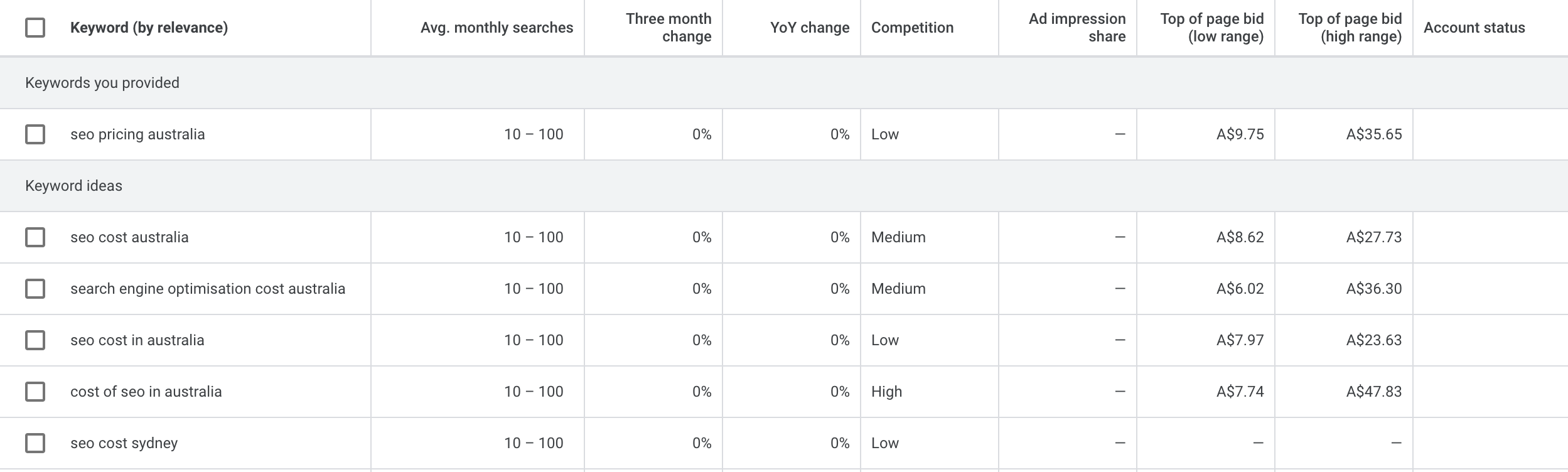
Task: Sort by Avg. monthly searches column
Action: pos(497,28)
